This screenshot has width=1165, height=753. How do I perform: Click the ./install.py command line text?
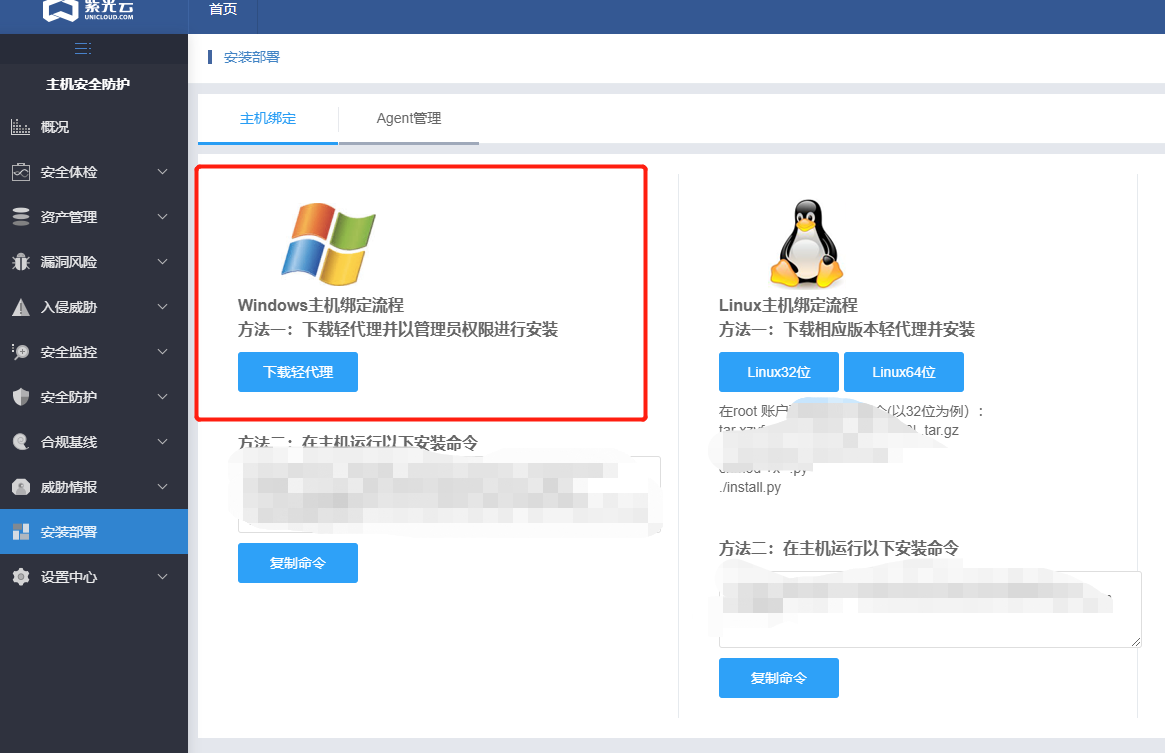(750, 488)
